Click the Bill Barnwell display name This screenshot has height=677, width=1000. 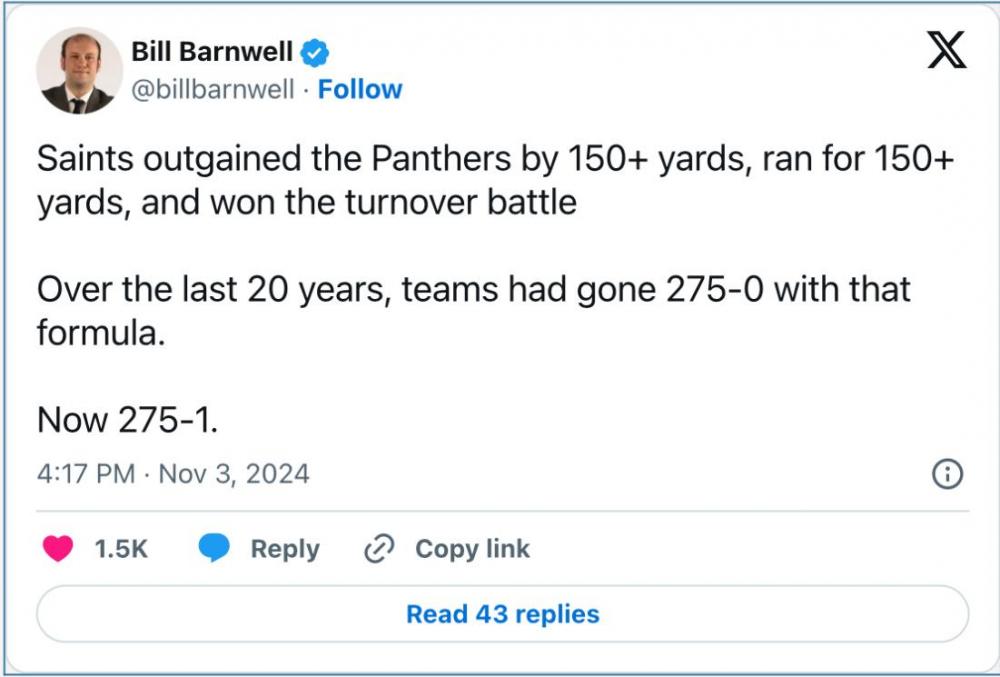(212, 51)
